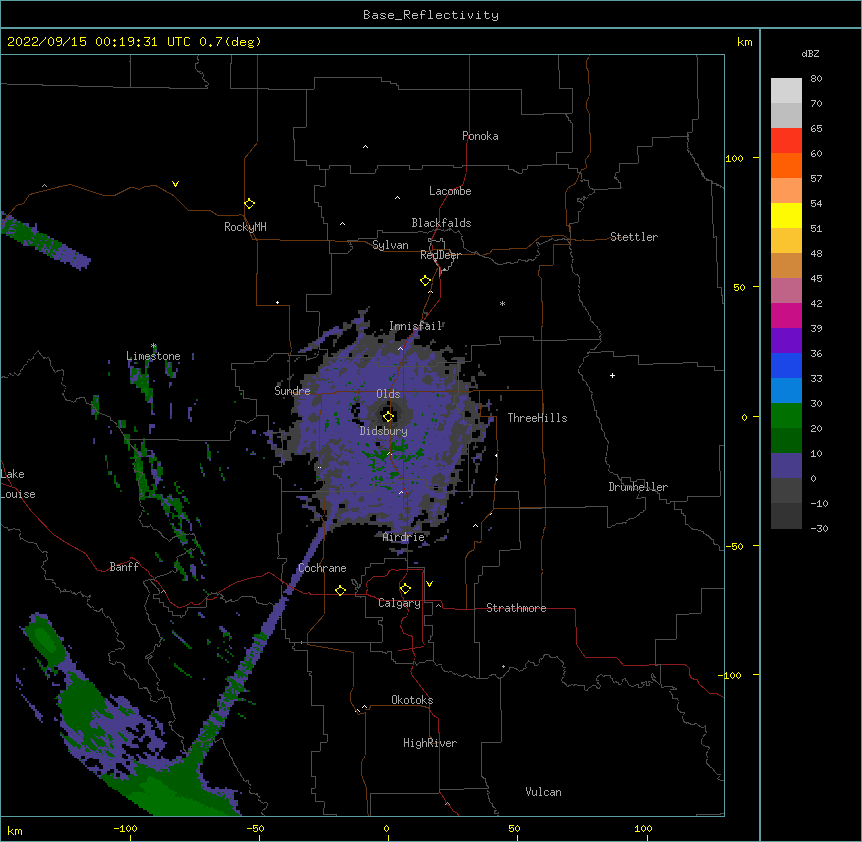
Task: Select the RockyMH label
Action: coord(245,227)
